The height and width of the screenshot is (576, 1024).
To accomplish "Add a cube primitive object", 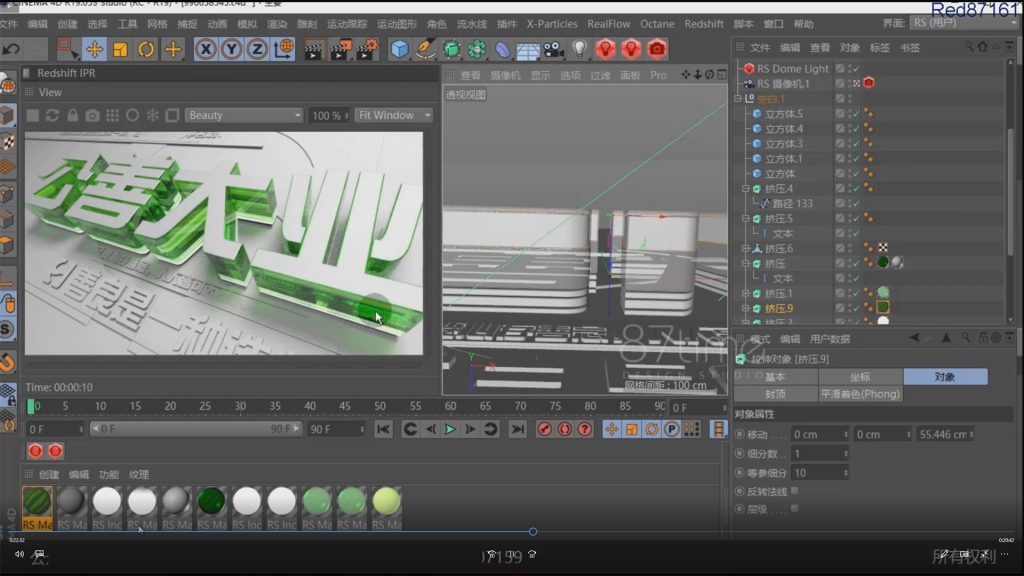I will click(400, 49).
